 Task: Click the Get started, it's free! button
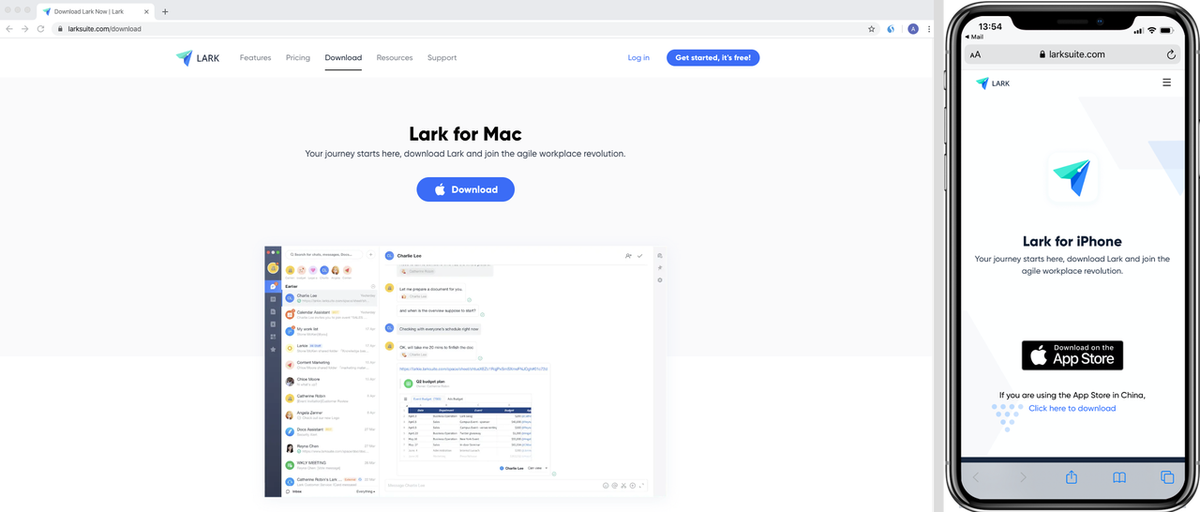tap(713, 58)
